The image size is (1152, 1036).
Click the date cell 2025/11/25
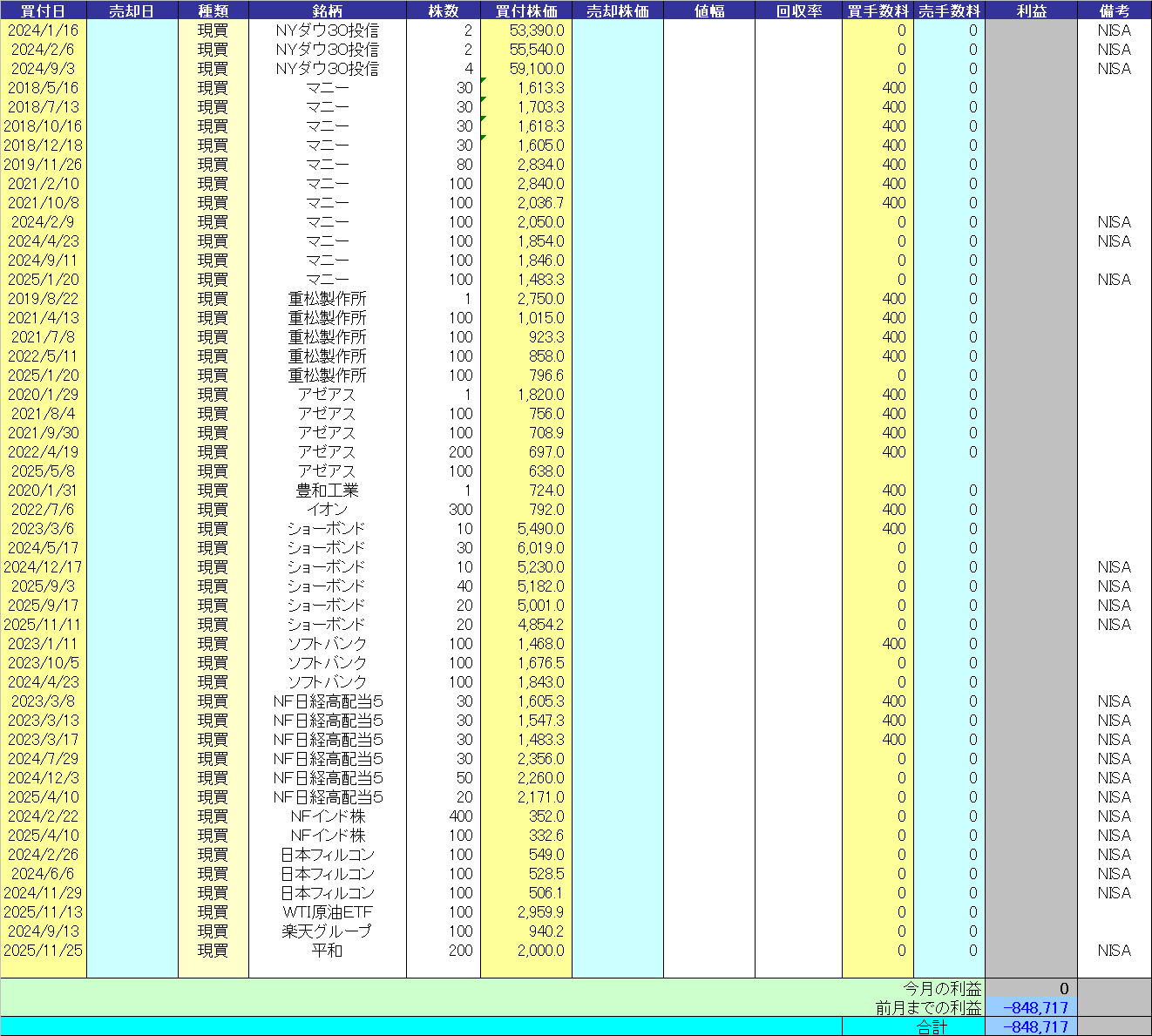click(43, 951)
